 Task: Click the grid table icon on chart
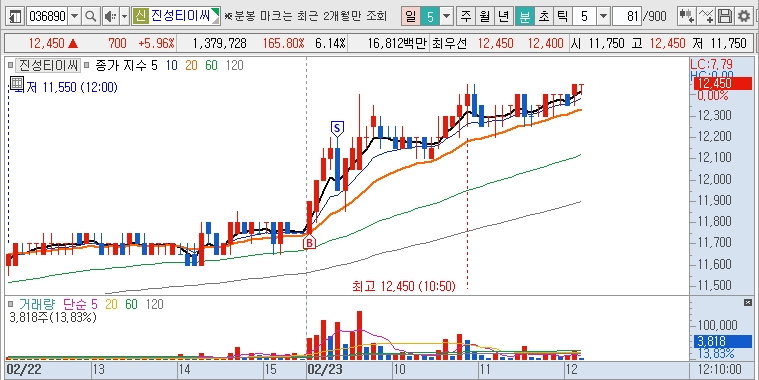click(x=16, y=82)
